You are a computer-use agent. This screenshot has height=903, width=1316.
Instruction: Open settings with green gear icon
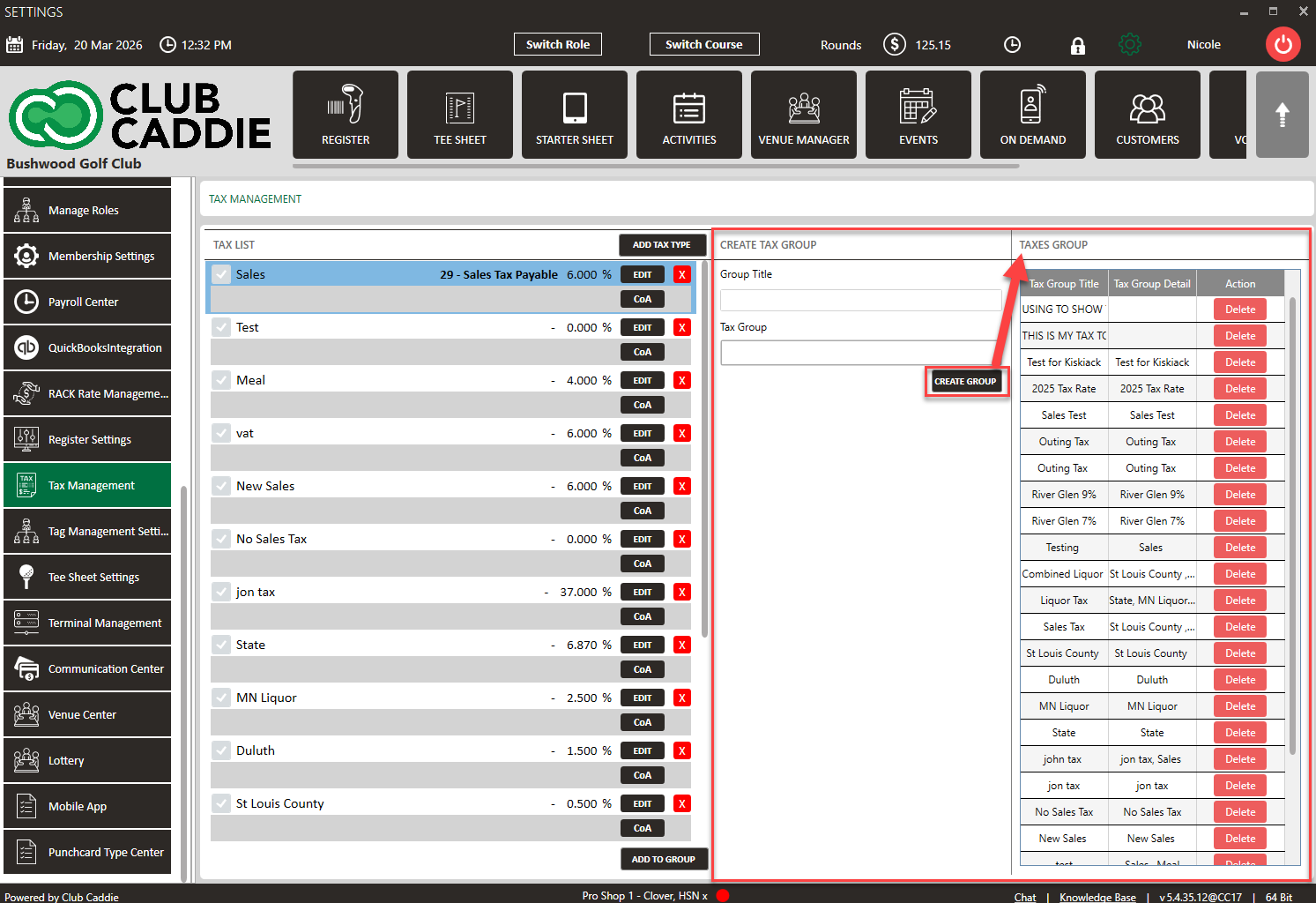point(1129,45)
